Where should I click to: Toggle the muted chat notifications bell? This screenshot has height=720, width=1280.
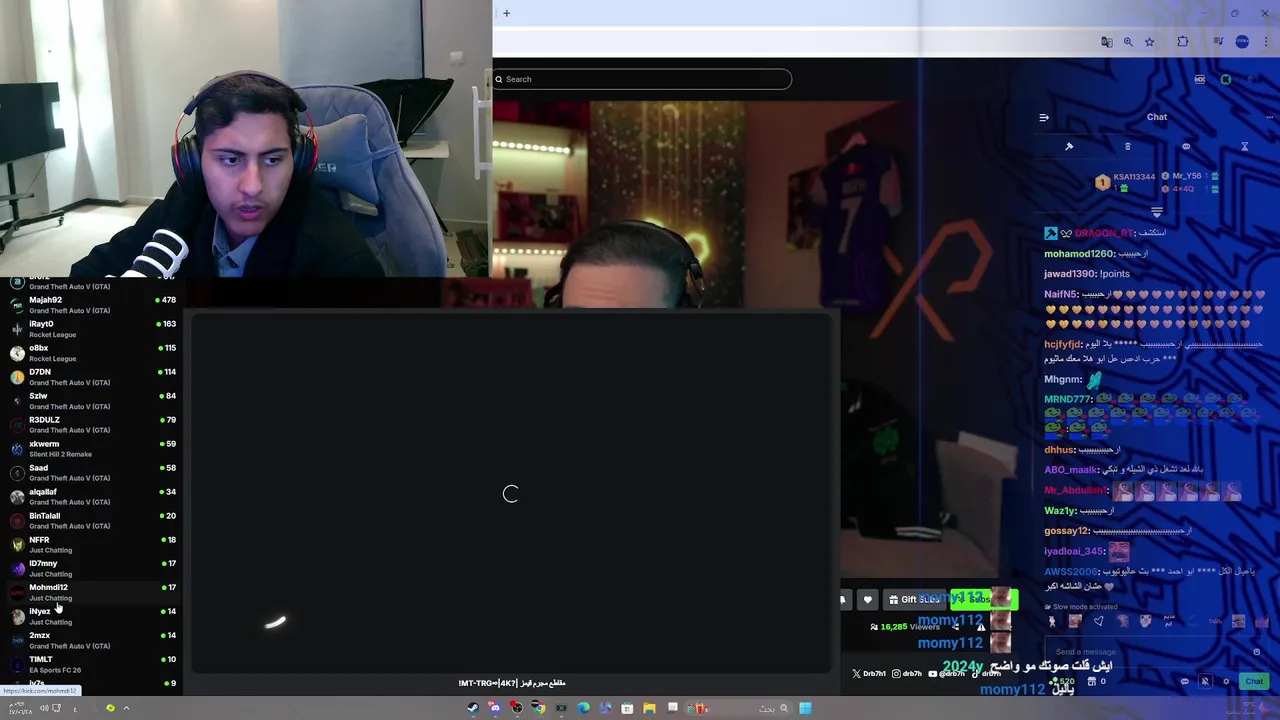tap(1205, 681)
